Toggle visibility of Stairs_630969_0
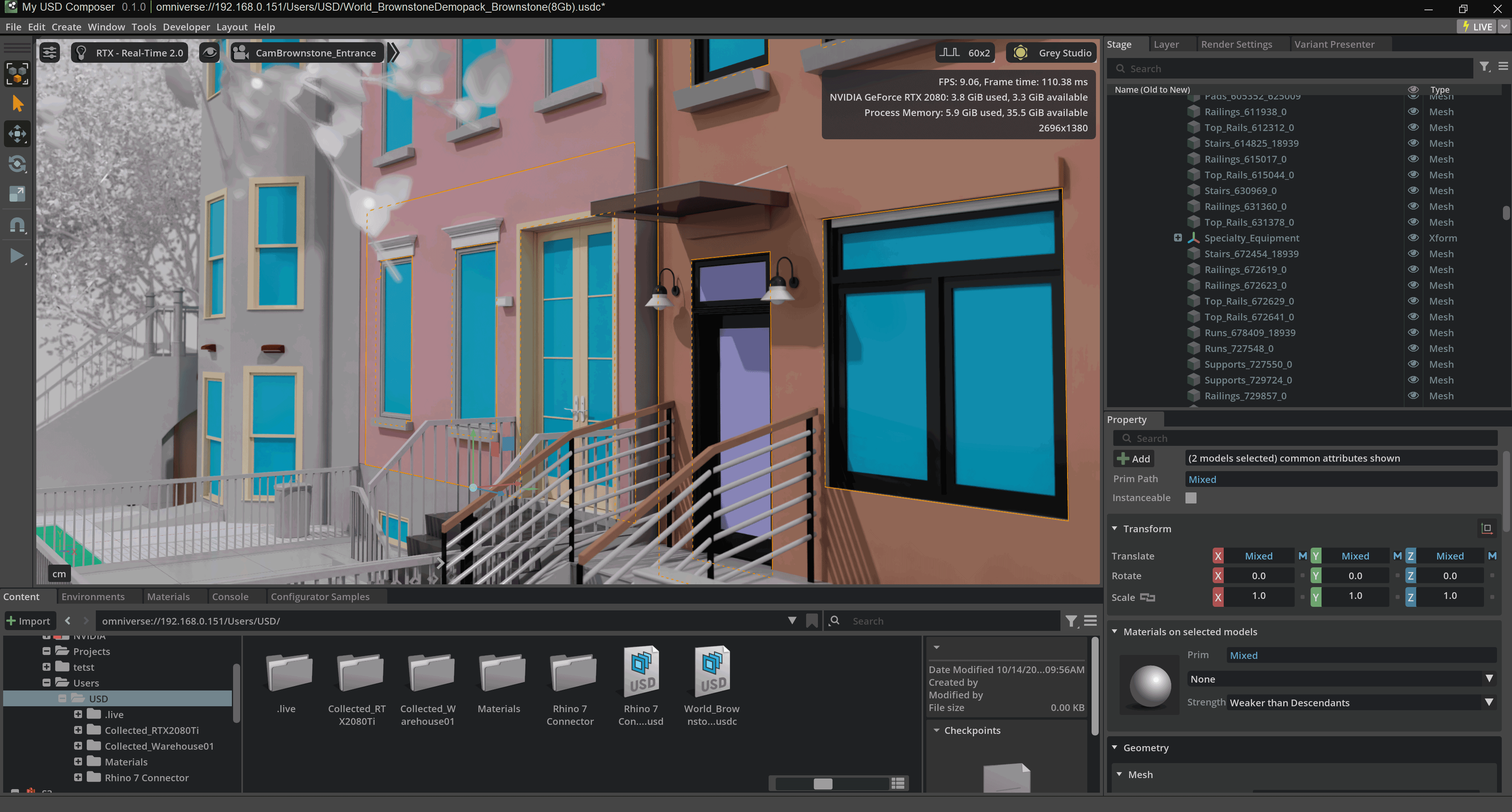Viewport: 1512px width, 812px height. pyautogui.click(x=1413, y=190)
